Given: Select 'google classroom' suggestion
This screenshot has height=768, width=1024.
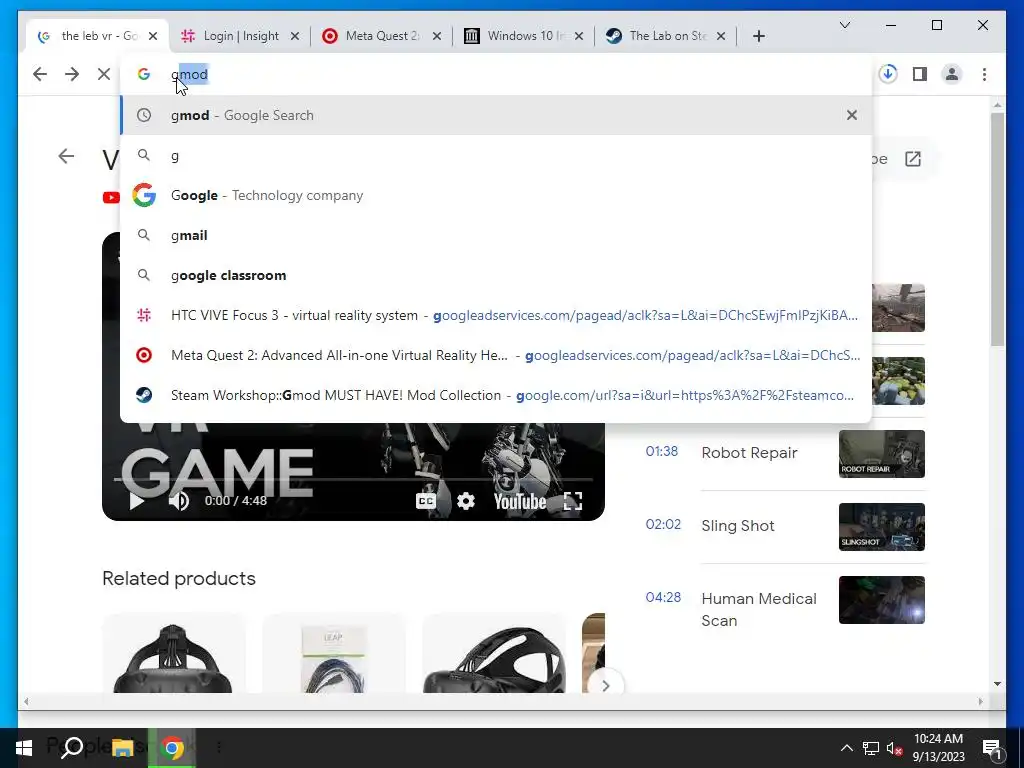Looking at the screenshot, I should click(496, 275).
